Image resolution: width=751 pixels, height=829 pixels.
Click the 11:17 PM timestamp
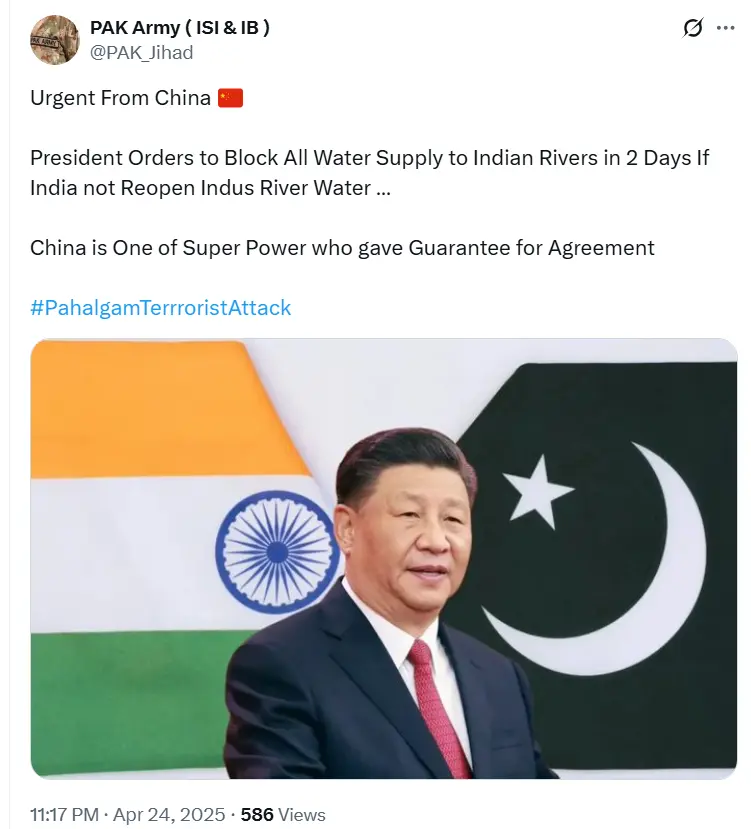click(65, 815)
